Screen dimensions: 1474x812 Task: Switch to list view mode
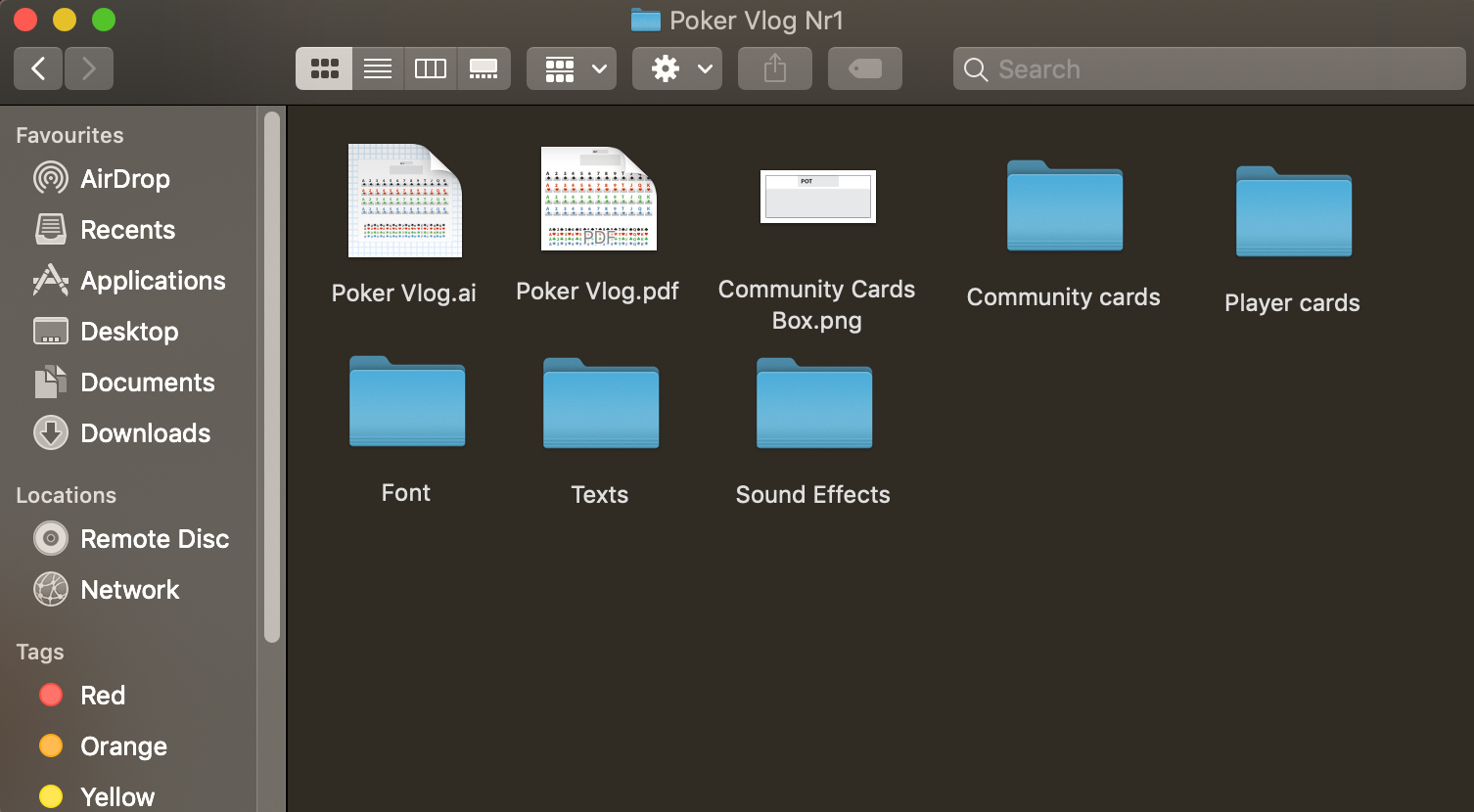tap(378, 68)
